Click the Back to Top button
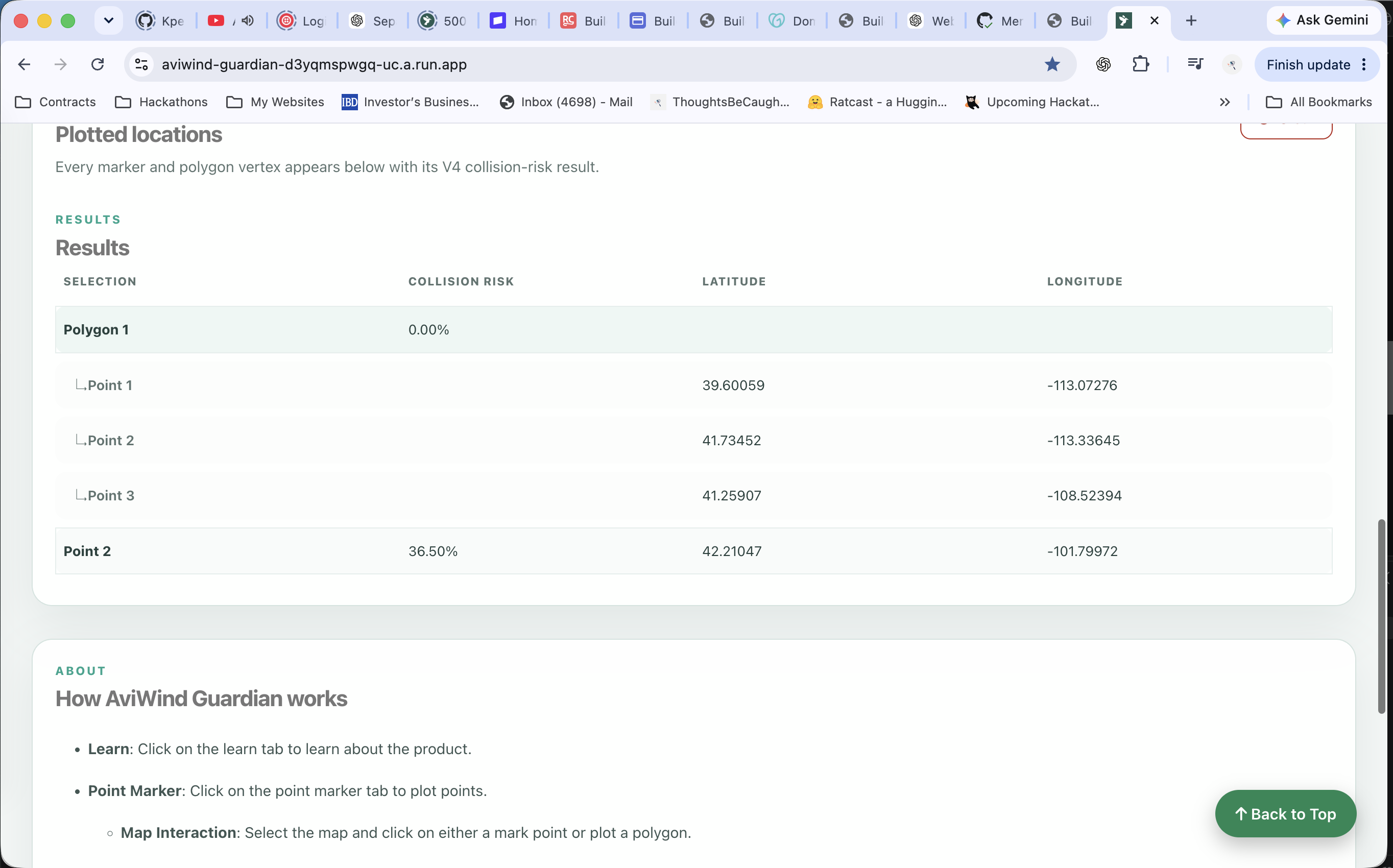 point(1285,813)
